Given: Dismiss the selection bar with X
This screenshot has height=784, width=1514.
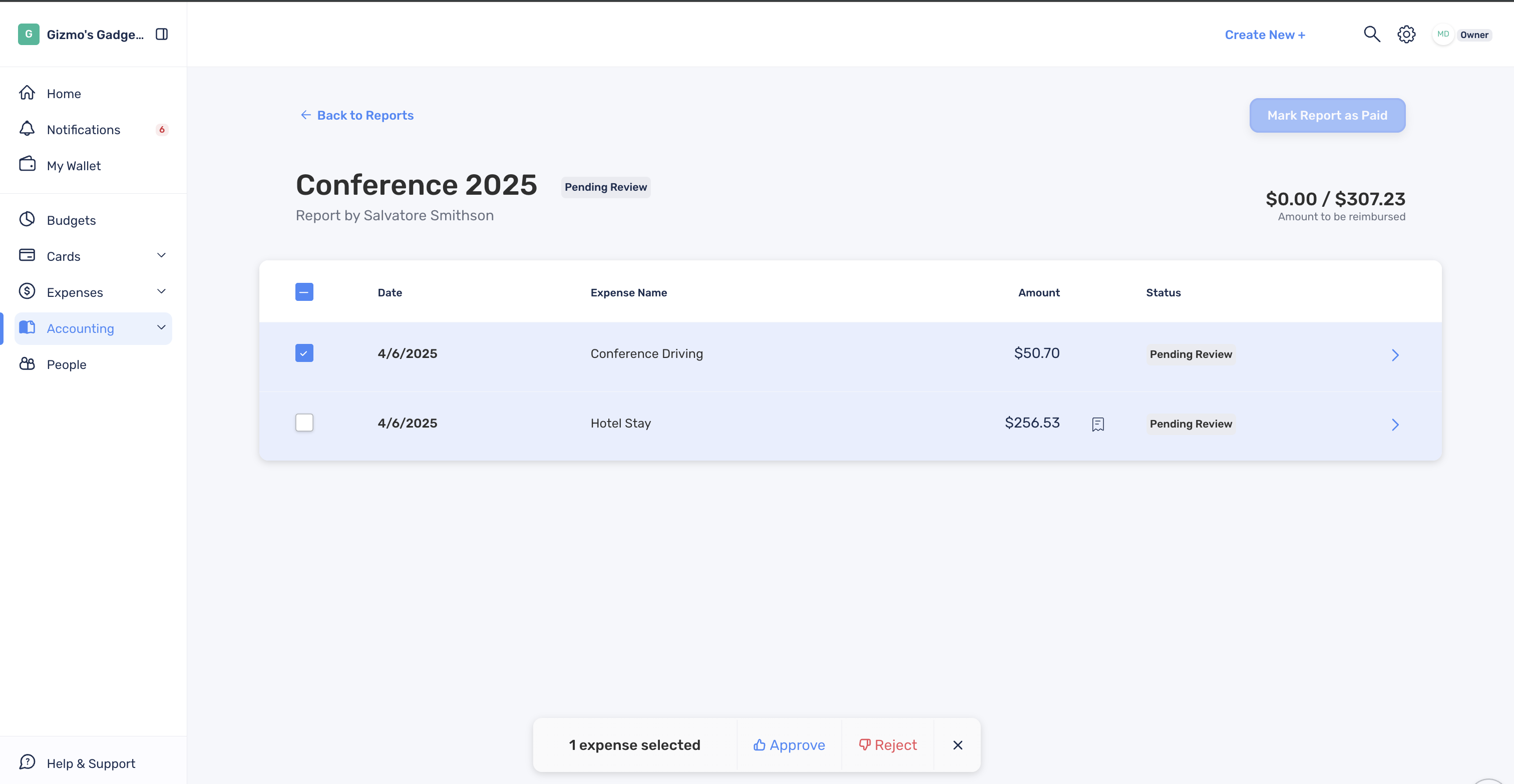Looking at the screenshot, I should tap(957, 744).
